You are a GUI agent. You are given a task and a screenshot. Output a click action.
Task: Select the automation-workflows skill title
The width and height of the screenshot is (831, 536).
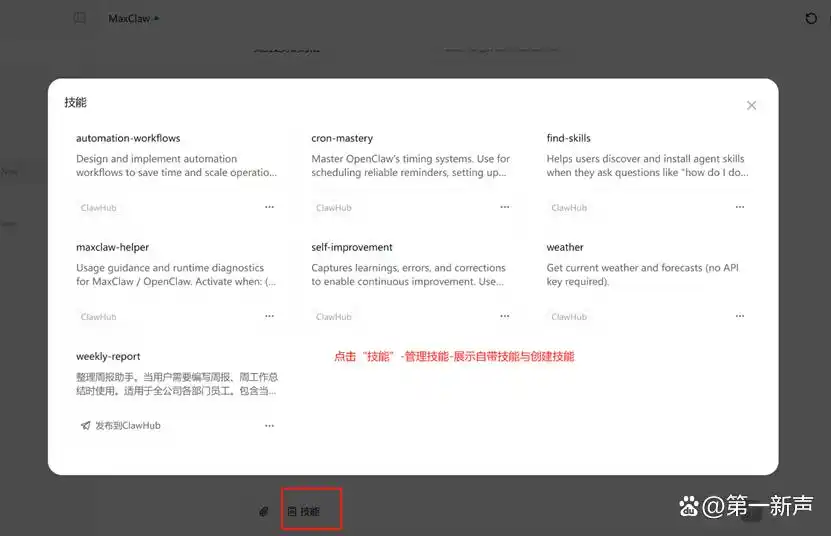pyautogui.click(x=128, y=138)
